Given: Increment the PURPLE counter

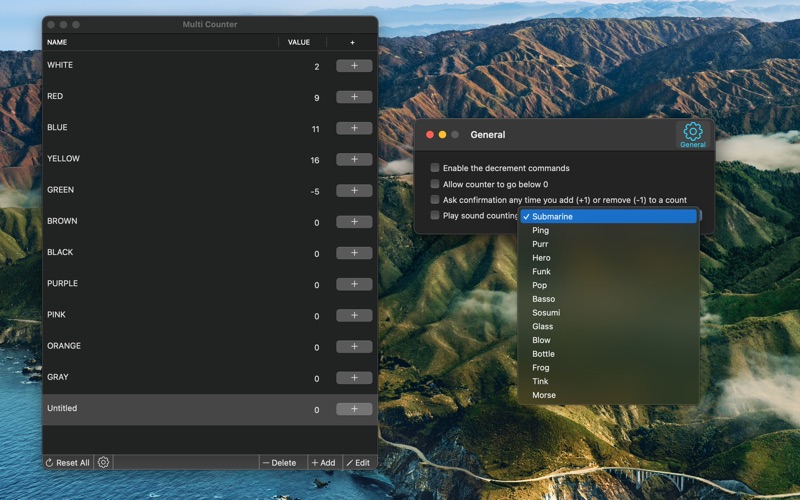Looking at the screenshot, I should pyautogui.click(x=354, y=284).
